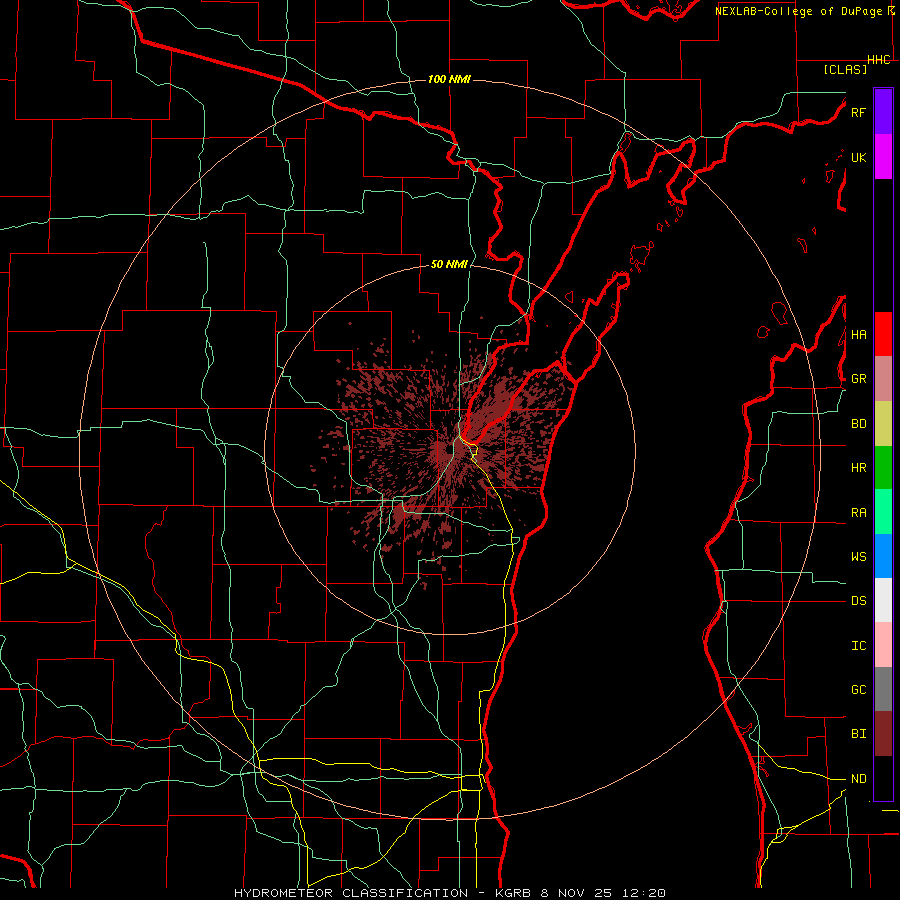Click the 'DS' legend label
Viewport: 900px width, 900px height.
click(858, 601)
